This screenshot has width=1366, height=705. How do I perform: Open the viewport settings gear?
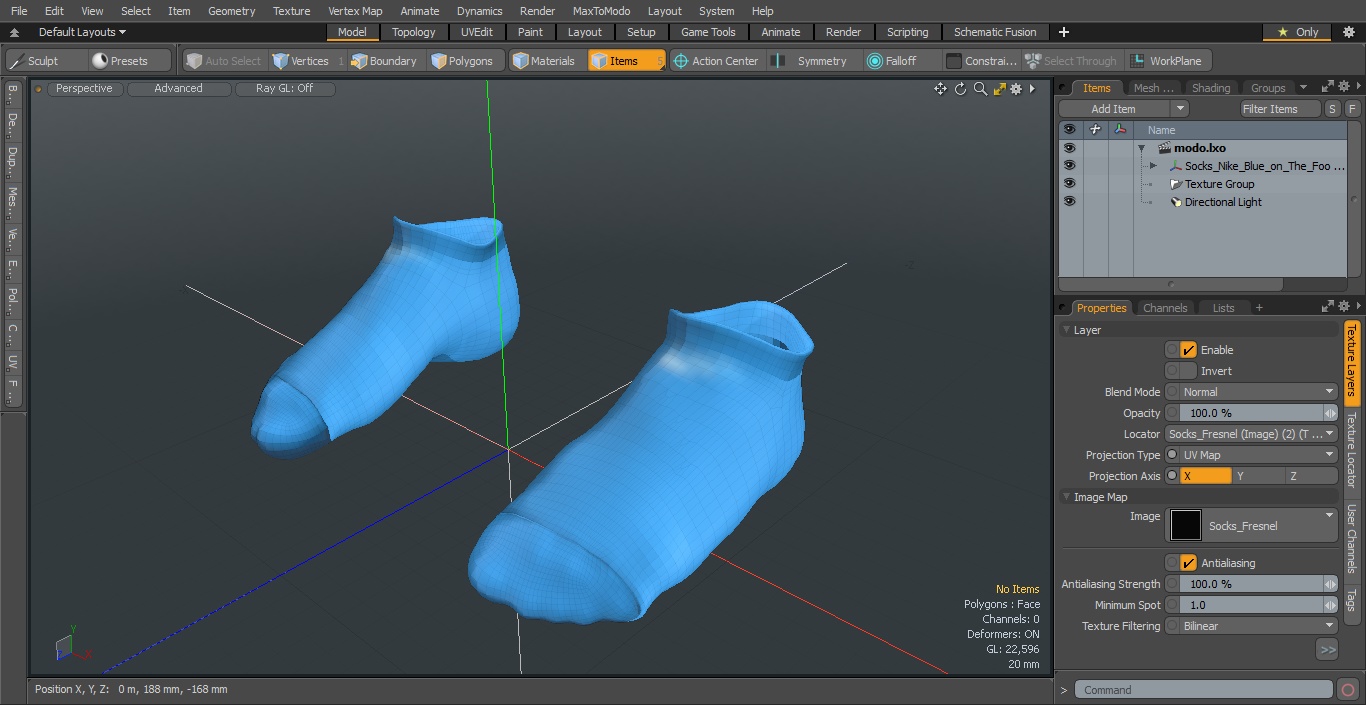(1016, 89)
